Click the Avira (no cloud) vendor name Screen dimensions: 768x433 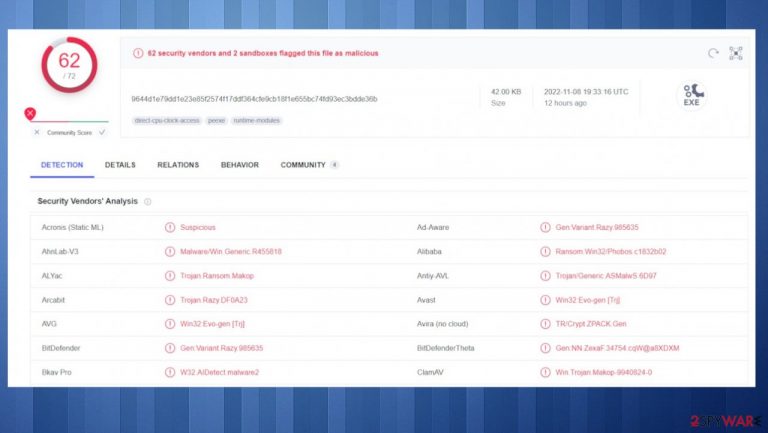coord(442,324)
